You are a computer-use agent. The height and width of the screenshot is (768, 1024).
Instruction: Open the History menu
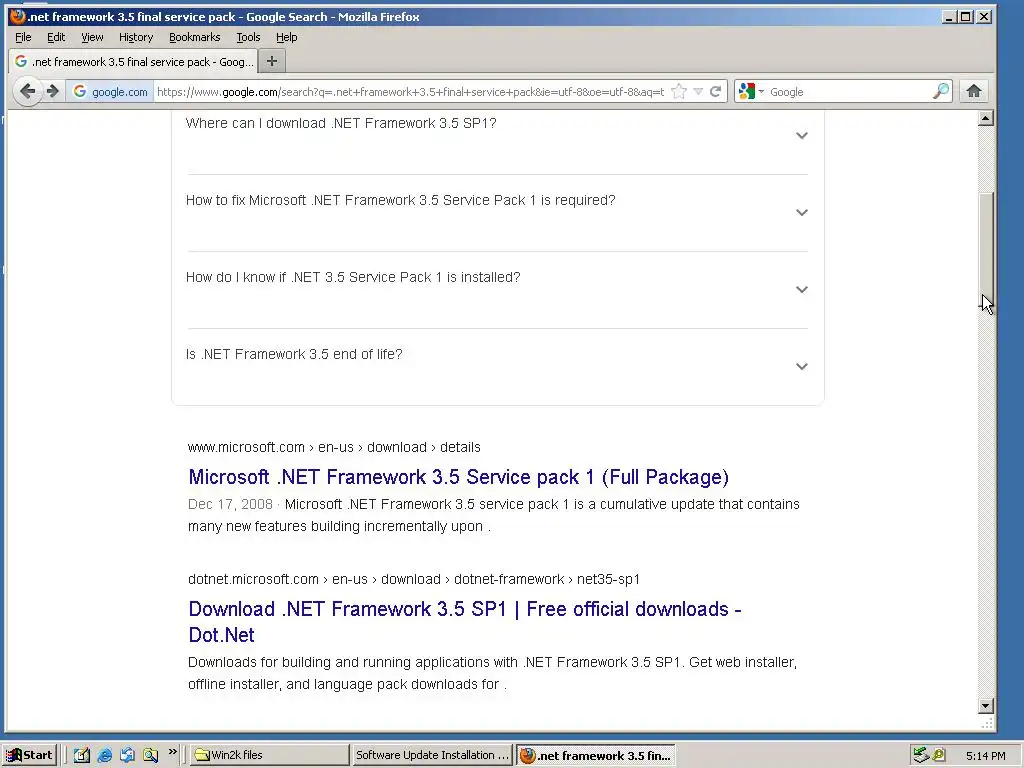point(136,37)
